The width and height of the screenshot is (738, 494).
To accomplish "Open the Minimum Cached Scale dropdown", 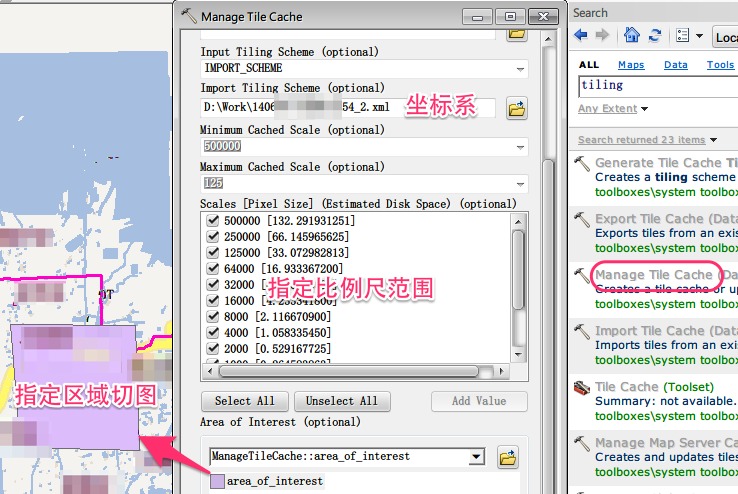I will tap(520, 147).
